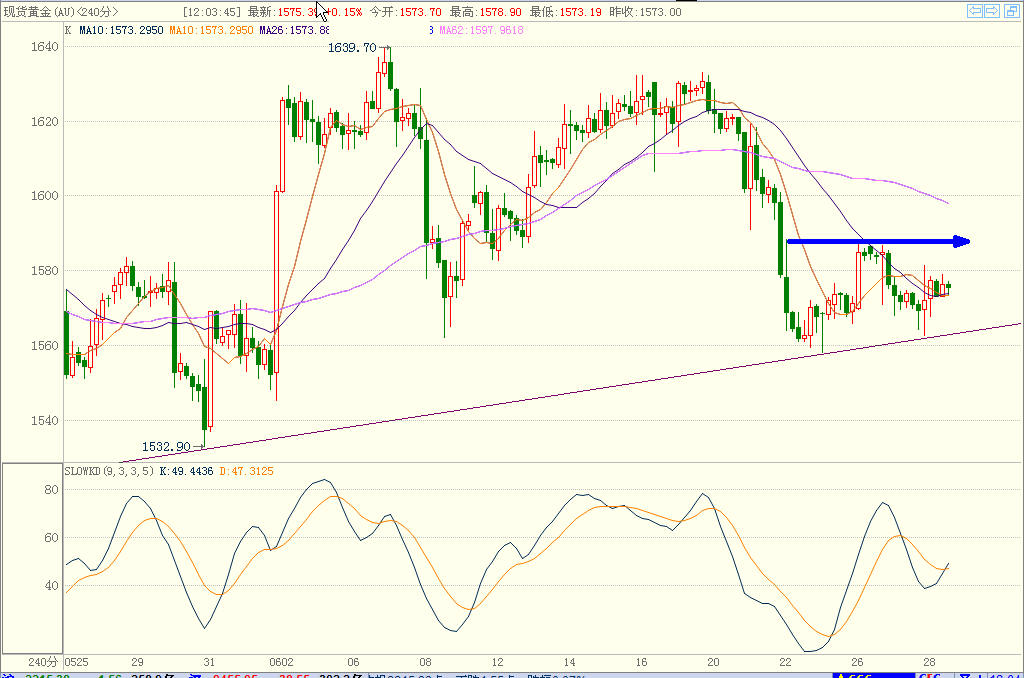Click the 1600 price axis label
1024x678 pixels.
tap(44, 196)
